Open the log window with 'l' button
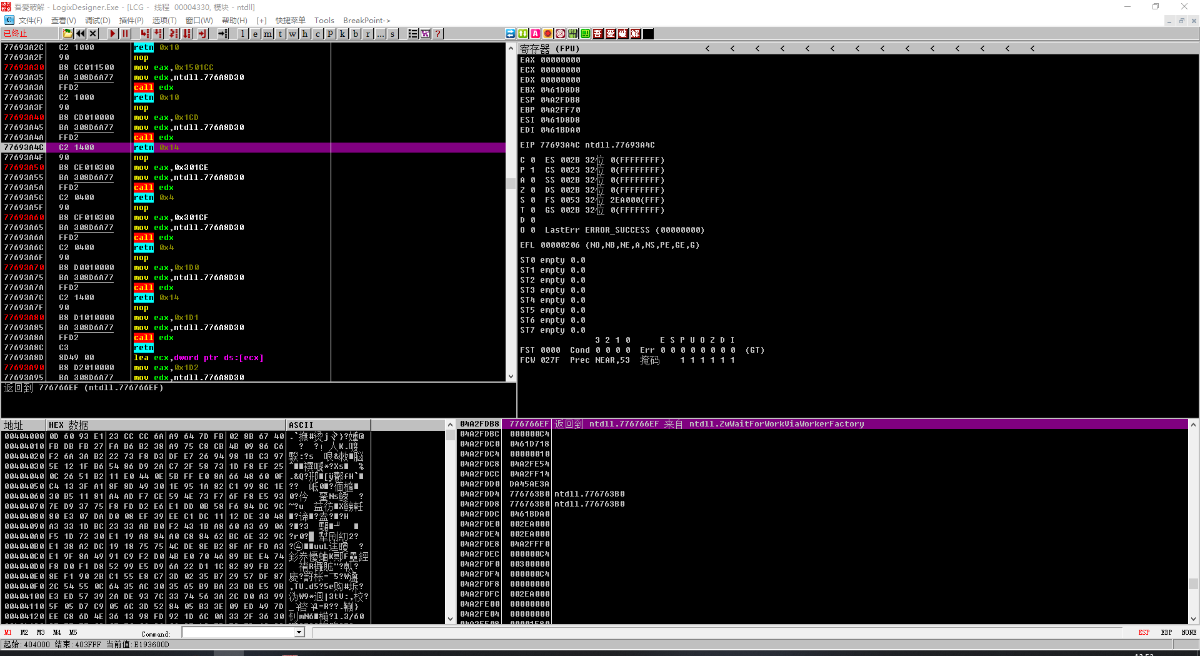Viewport: 1200px width, 656px height. (243, 33)
